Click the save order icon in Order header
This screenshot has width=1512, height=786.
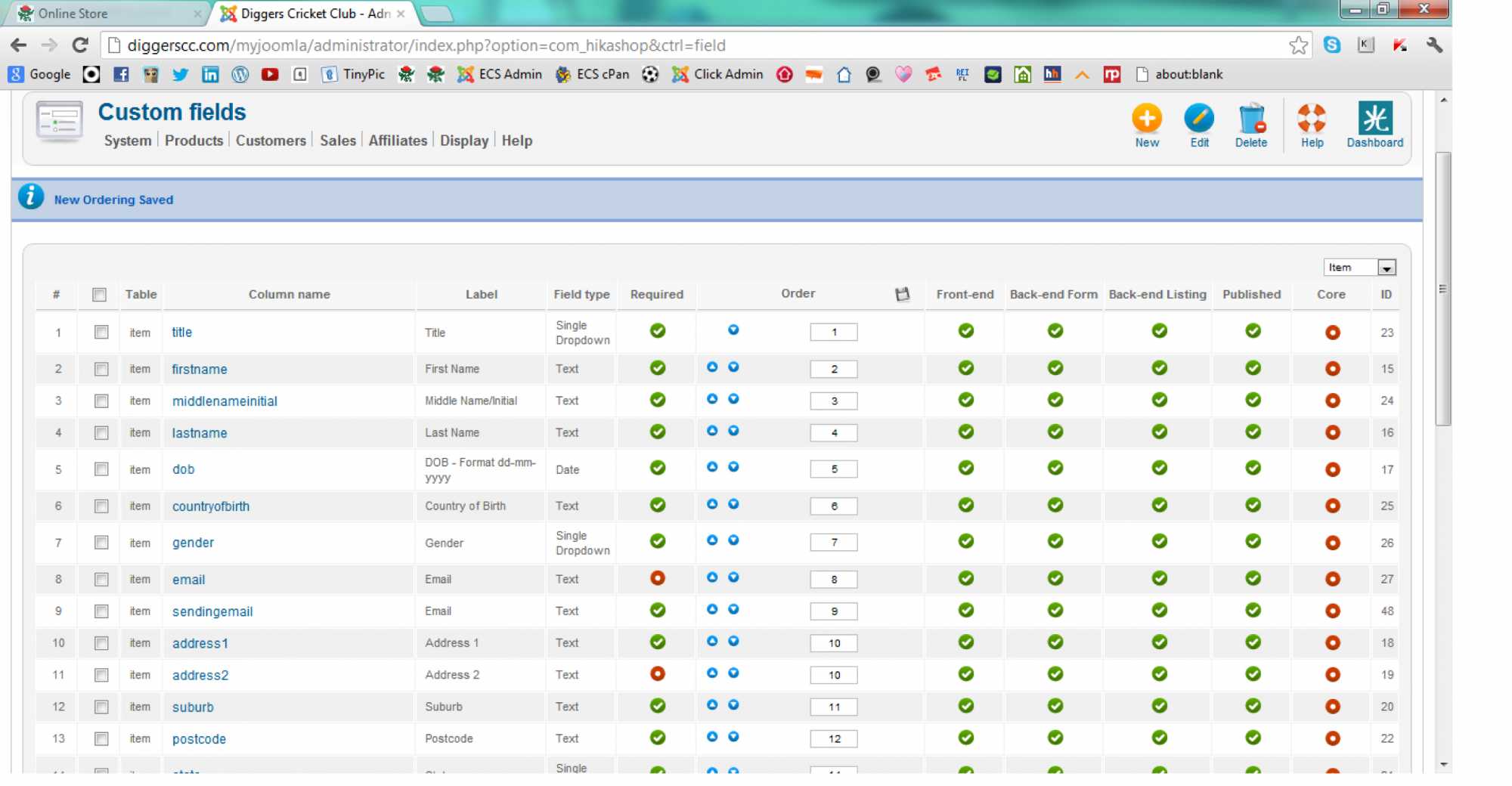click(x=902, y=295)
